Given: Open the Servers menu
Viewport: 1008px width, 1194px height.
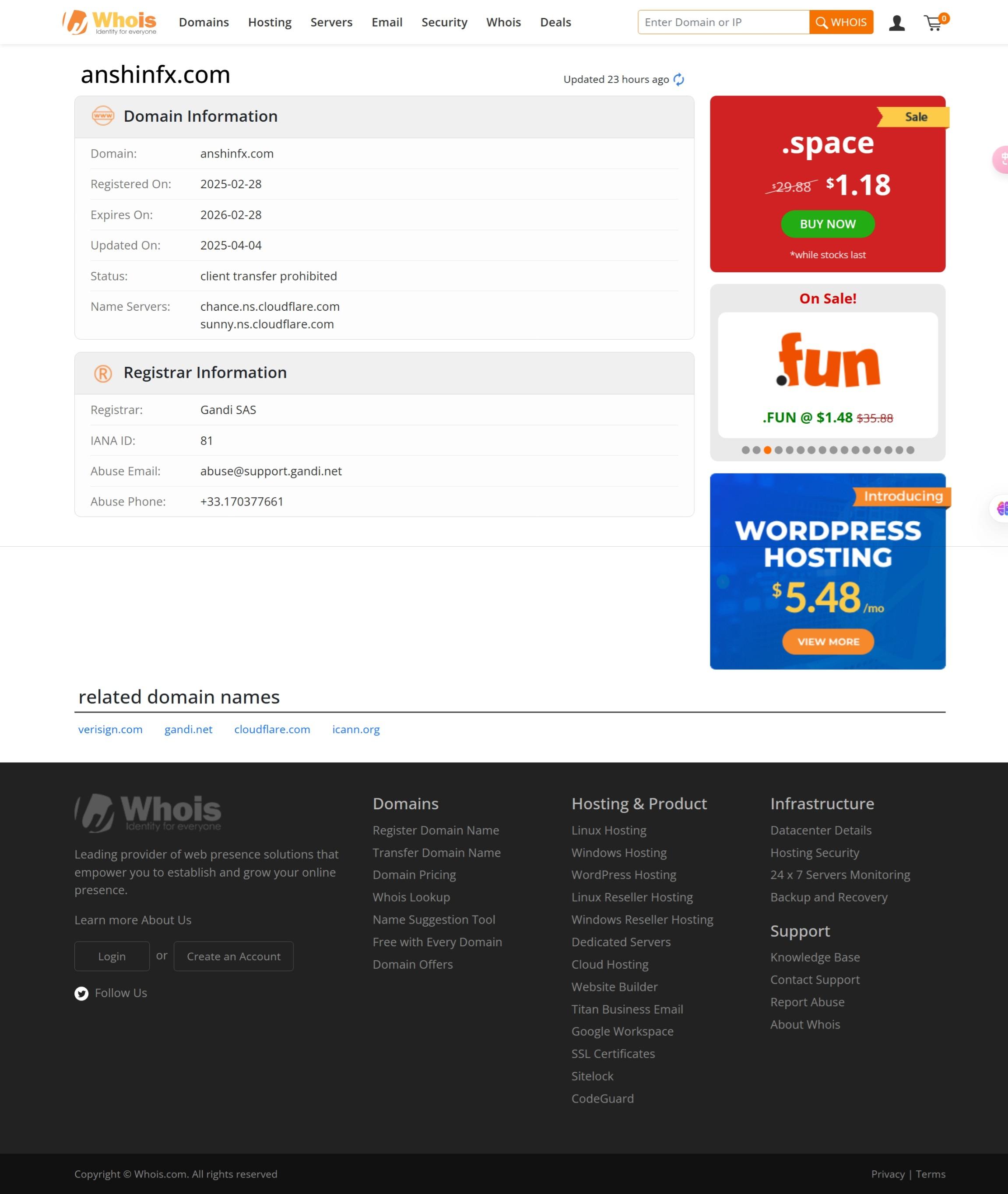Looking at the screenshot, I should point(331,22).
